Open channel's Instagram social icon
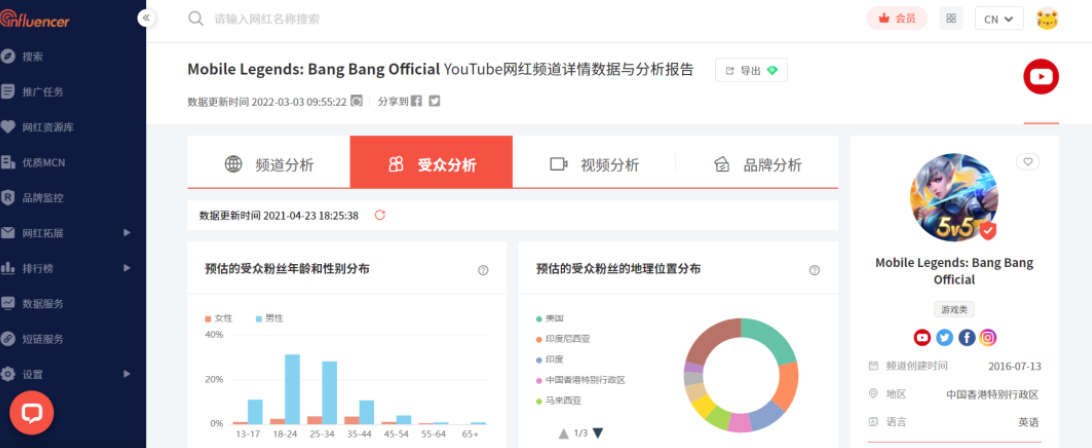 tap(988, 338)
